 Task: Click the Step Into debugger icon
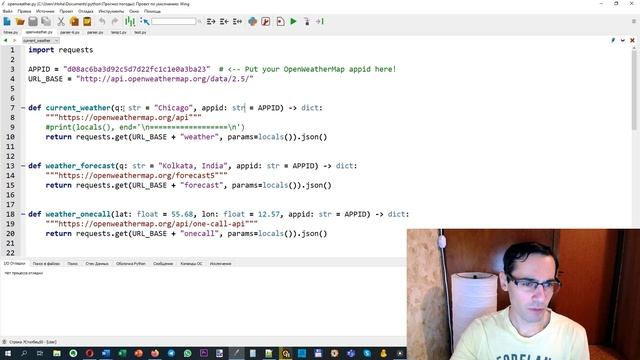(x=307, y=21)
